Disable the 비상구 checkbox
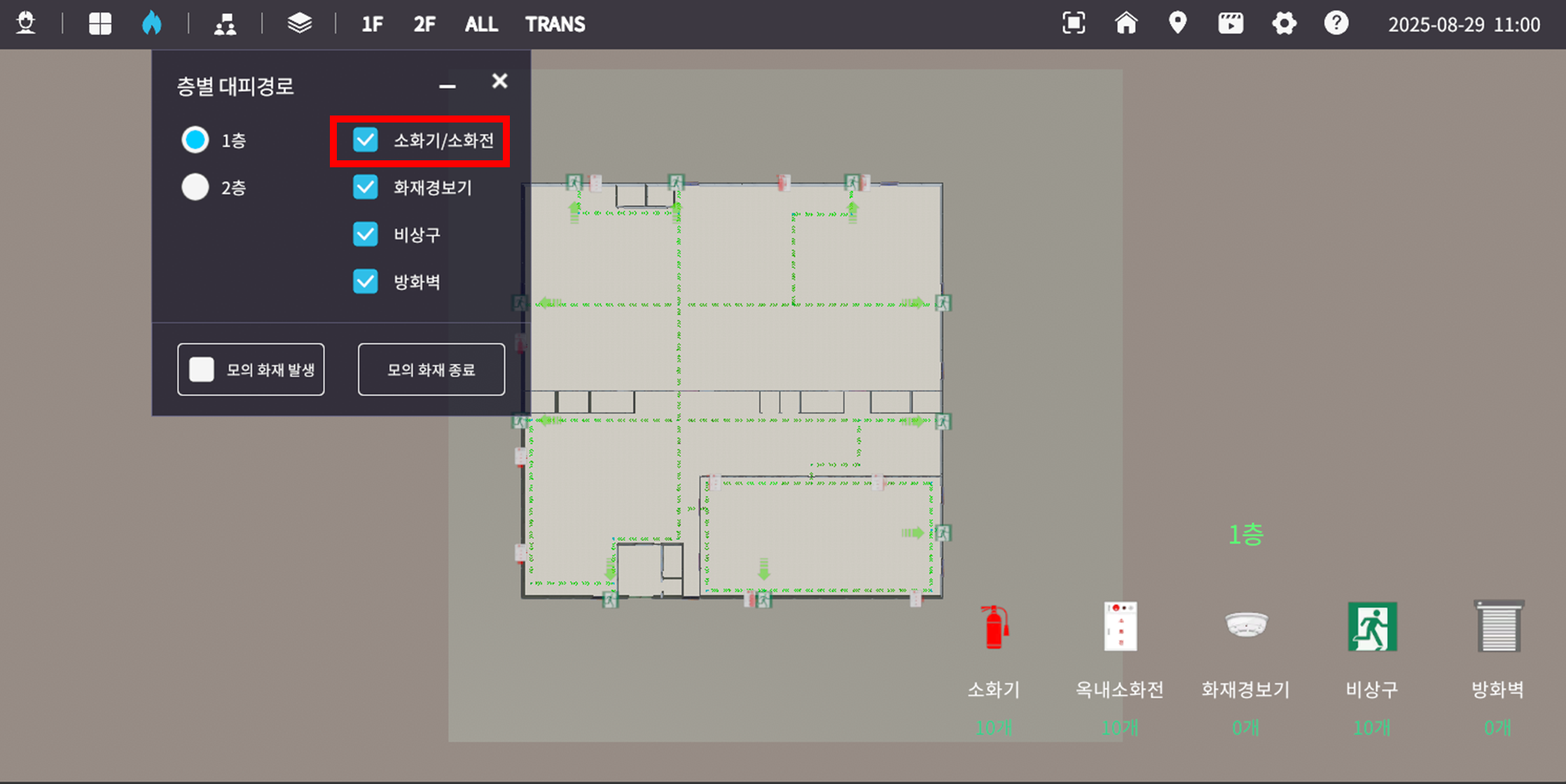 (366, 234)
